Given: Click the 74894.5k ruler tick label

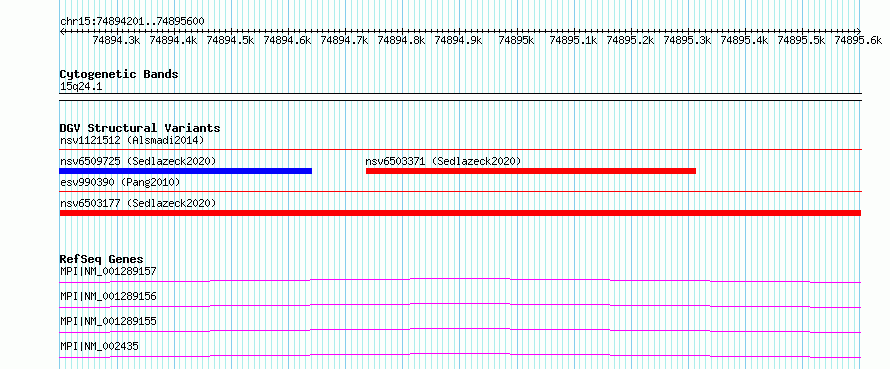Looking at the screenshot, I should pos(230,40).
